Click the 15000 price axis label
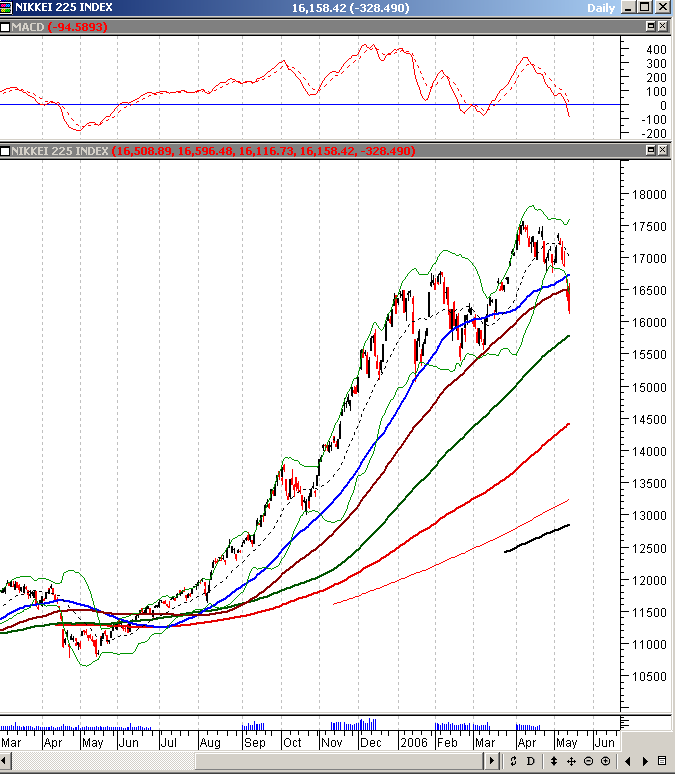The height and width of the screenshot is (774, 675). click(x=650, y=387)
